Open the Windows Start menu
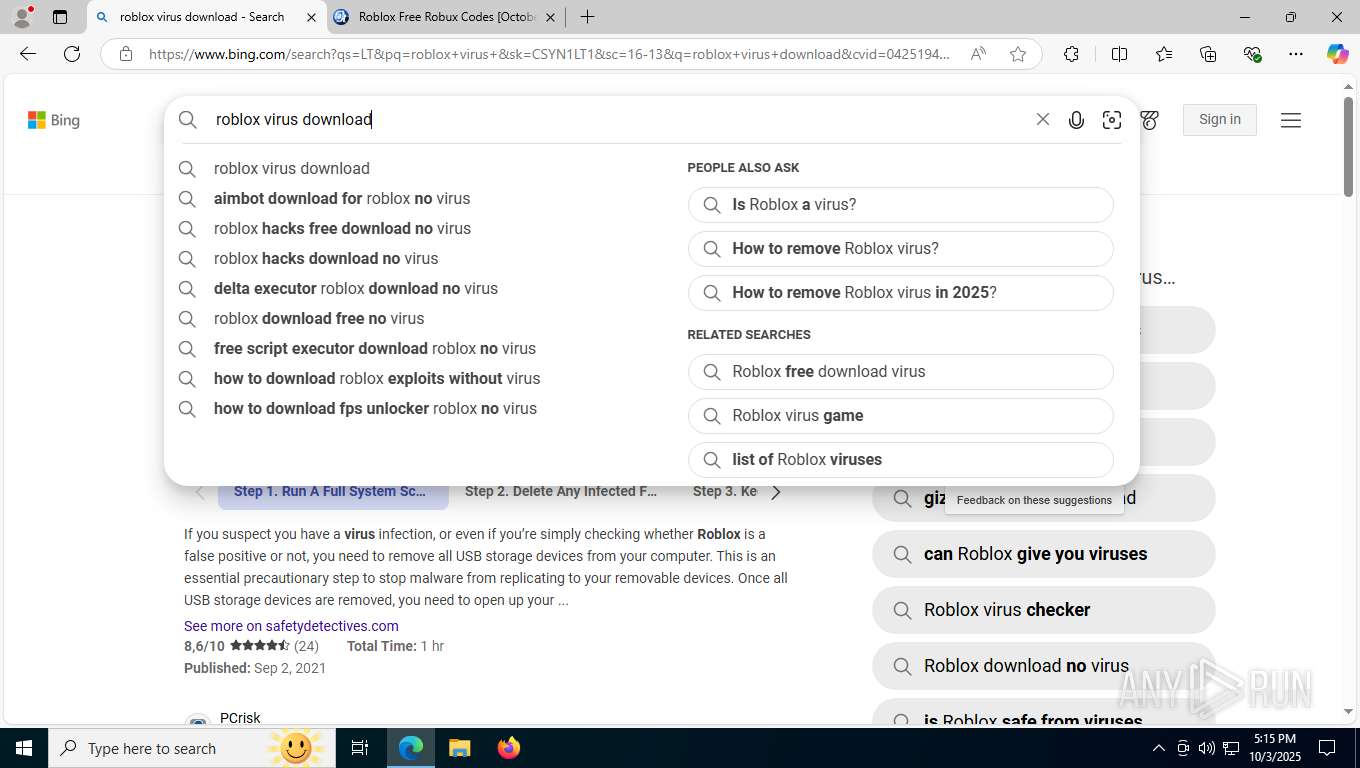1360x768 pixels. click(23, 748)
